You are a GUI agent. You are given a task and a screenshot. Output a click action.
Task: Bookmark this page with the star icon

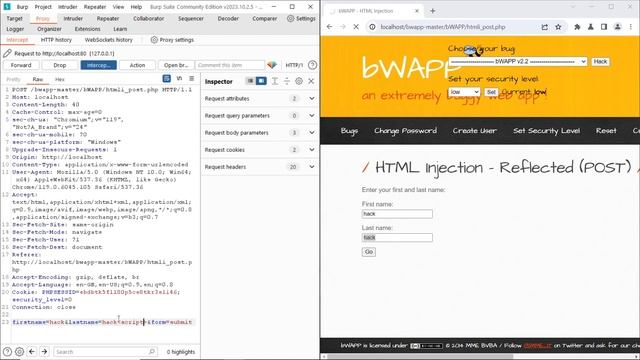pyautogui.click(x=558, y=27)
